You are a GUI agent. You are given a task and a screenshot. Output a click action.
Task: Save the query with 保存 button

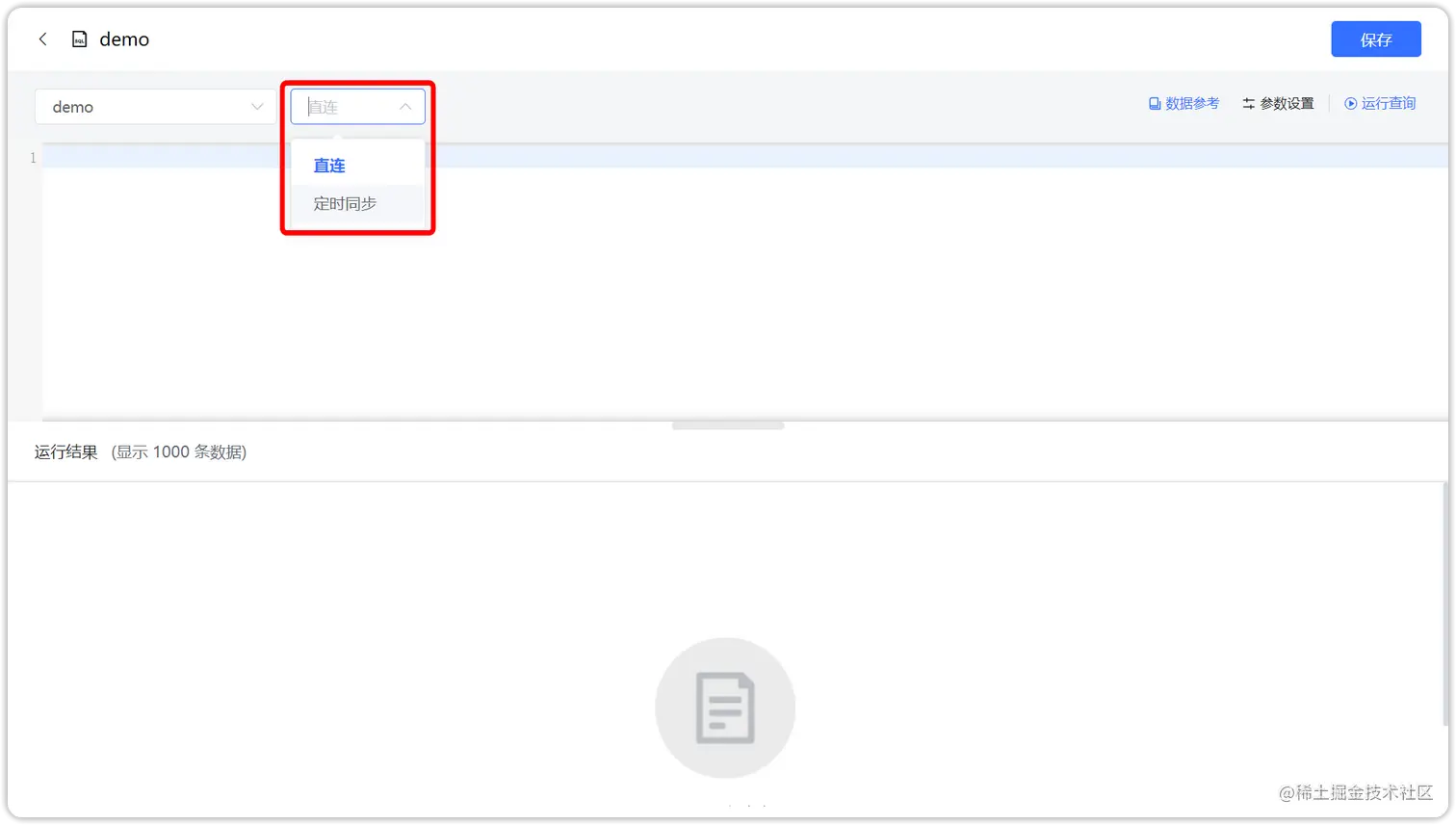pos(1376,39)
